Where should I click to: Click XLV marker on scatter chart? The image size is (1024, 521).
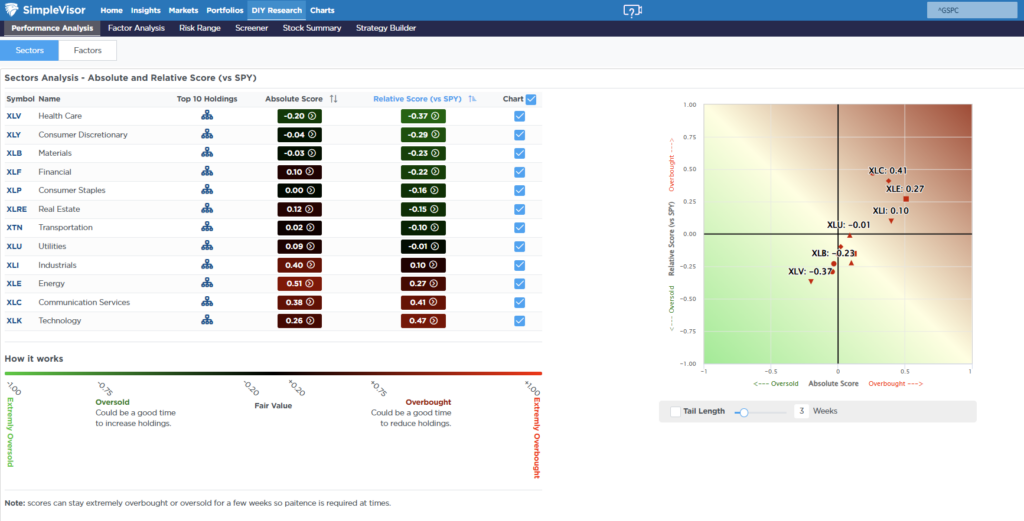tap(811, 281)
